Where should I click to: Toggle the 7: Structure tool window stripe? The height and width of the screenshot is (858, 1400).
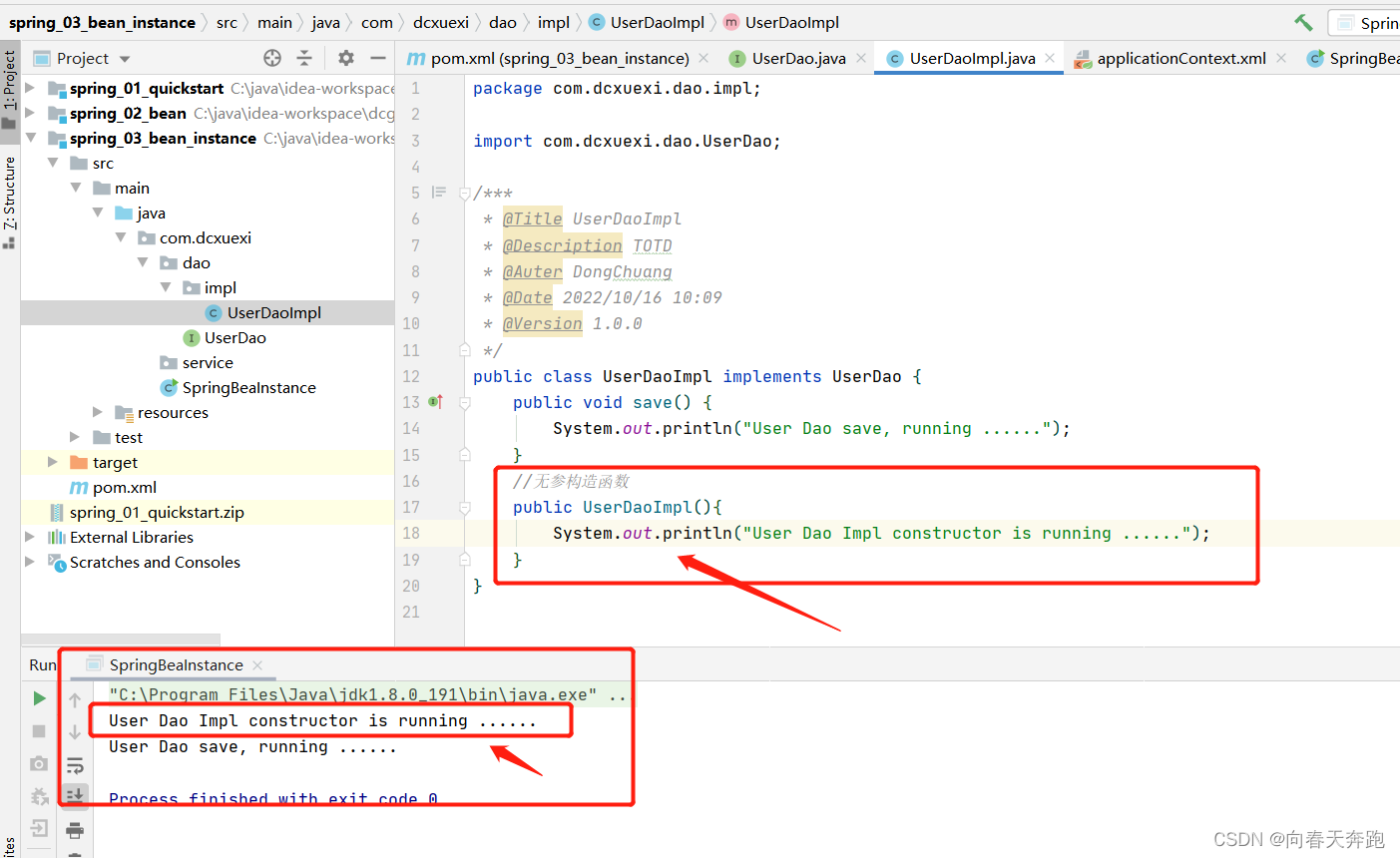click(x=10, y=202)
